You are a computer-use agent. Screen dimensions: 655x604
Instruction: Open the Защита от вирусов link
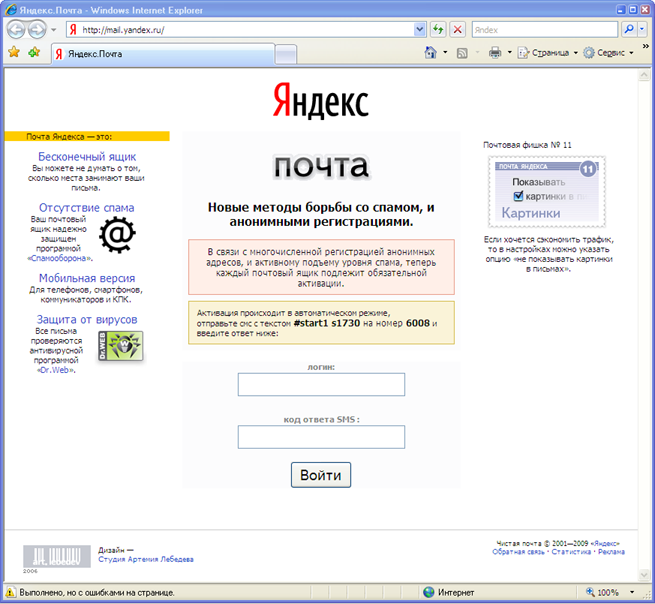pos(87,320)
